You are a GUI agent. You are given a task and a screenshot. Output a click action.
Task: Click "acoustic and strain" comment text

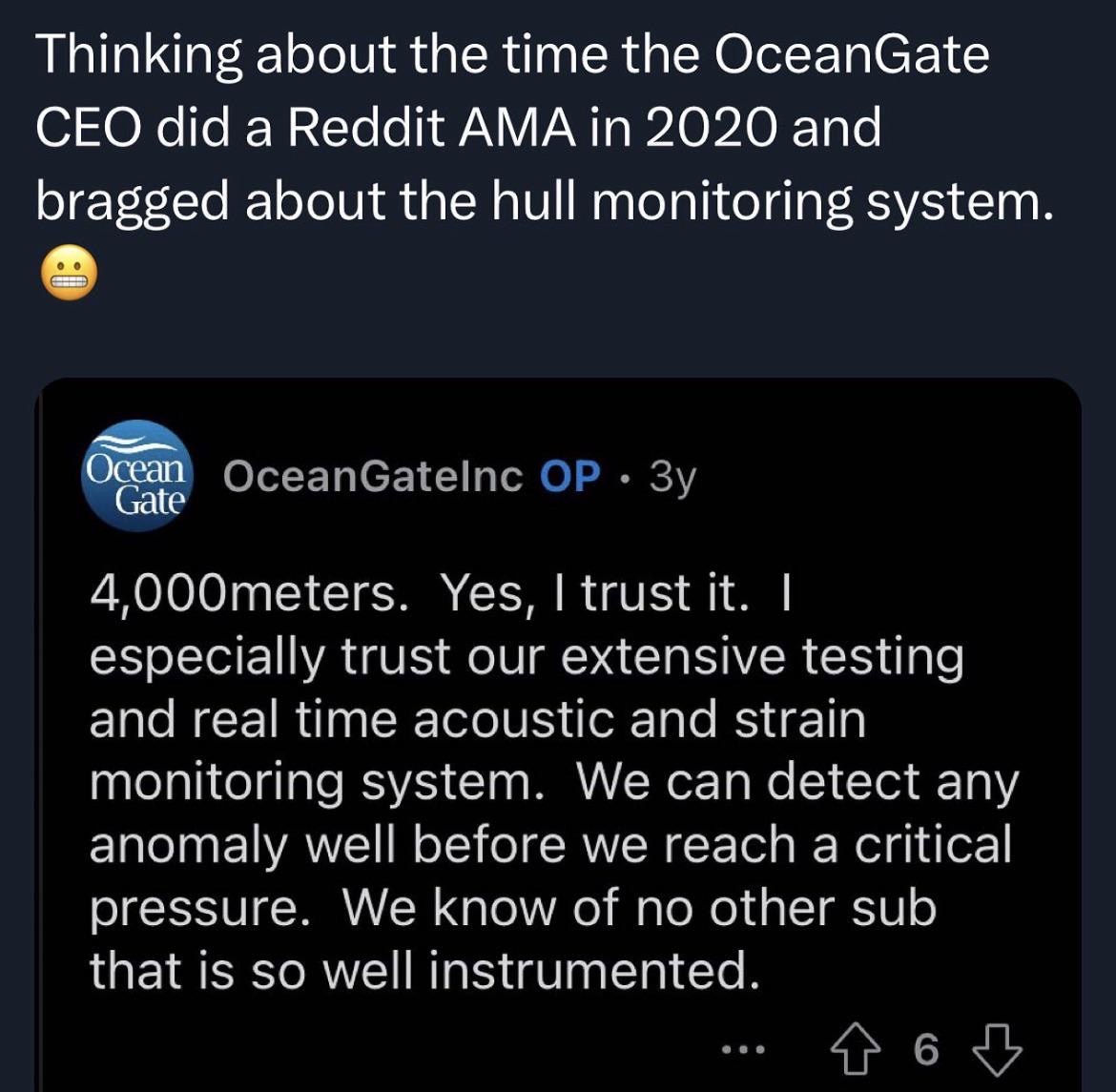639,720
